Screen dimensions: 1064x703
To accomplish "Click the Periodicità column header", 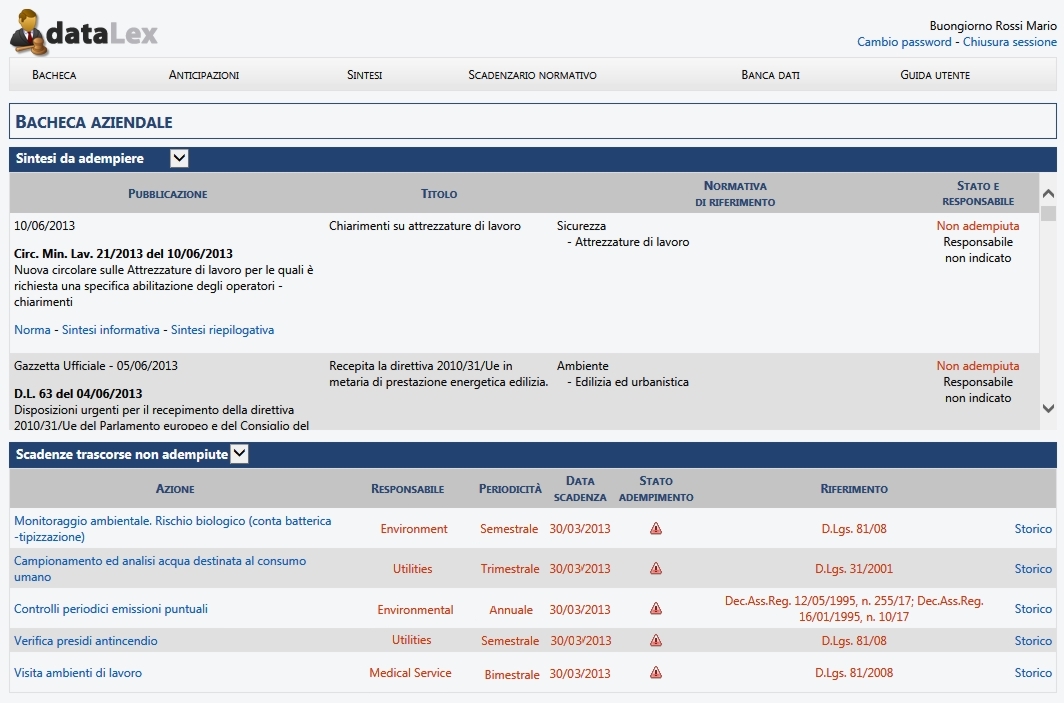I will click(510, 489).
